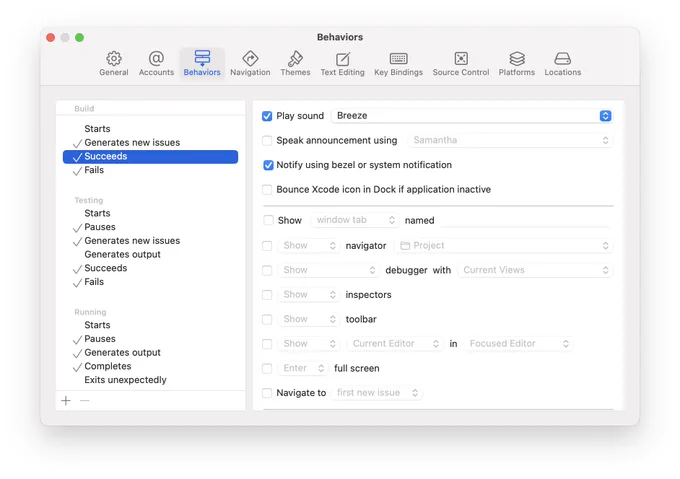Select Running Completes behavior
Screen dimensions: 680x479
pyautogui.click(x=150, y=366)
